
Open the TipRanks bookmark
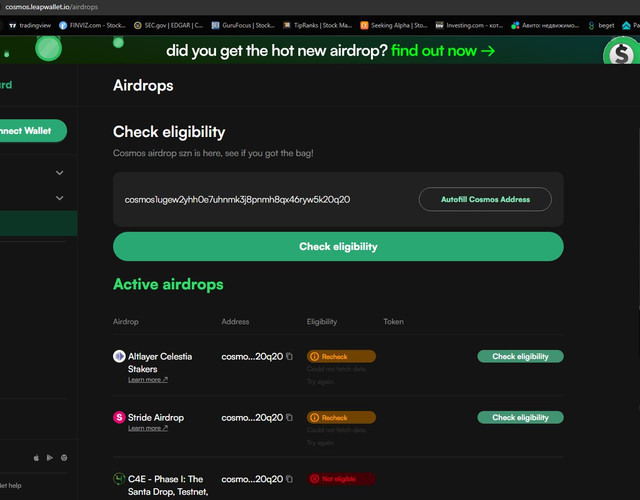pos(318,25)
